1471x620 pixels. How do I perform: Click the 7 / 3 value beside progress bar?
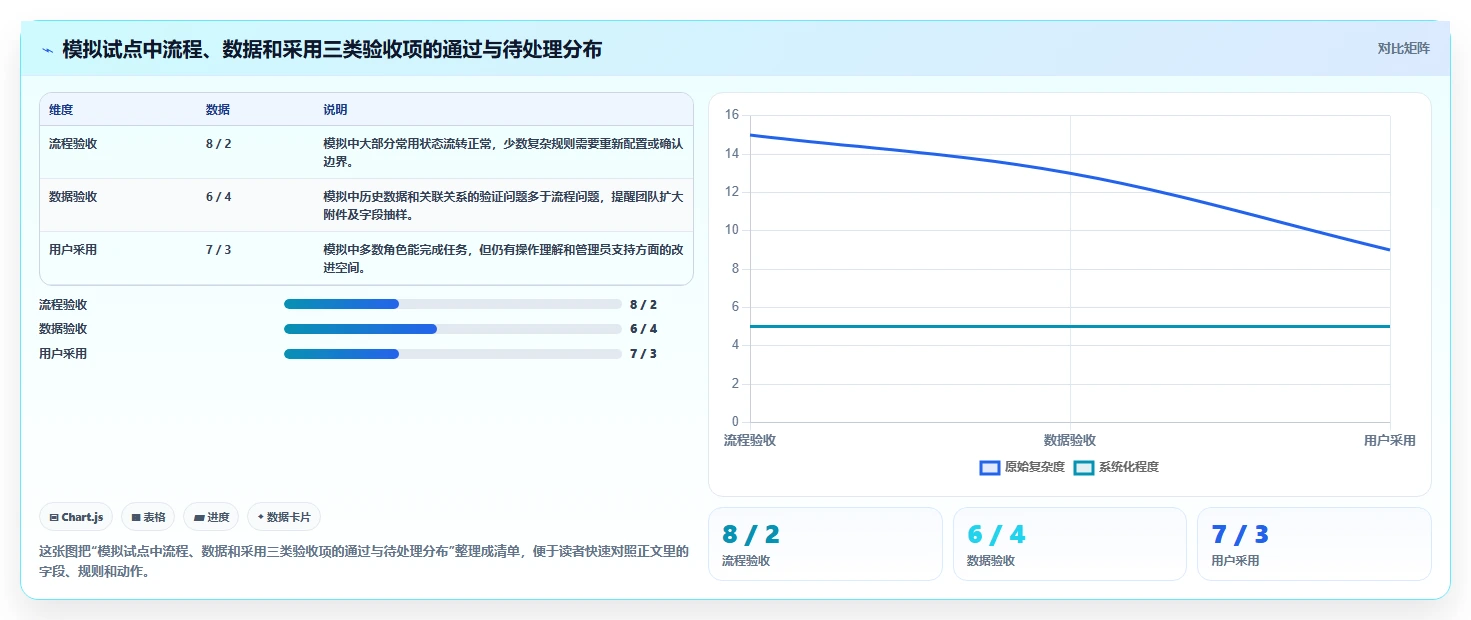pos(643,354)
